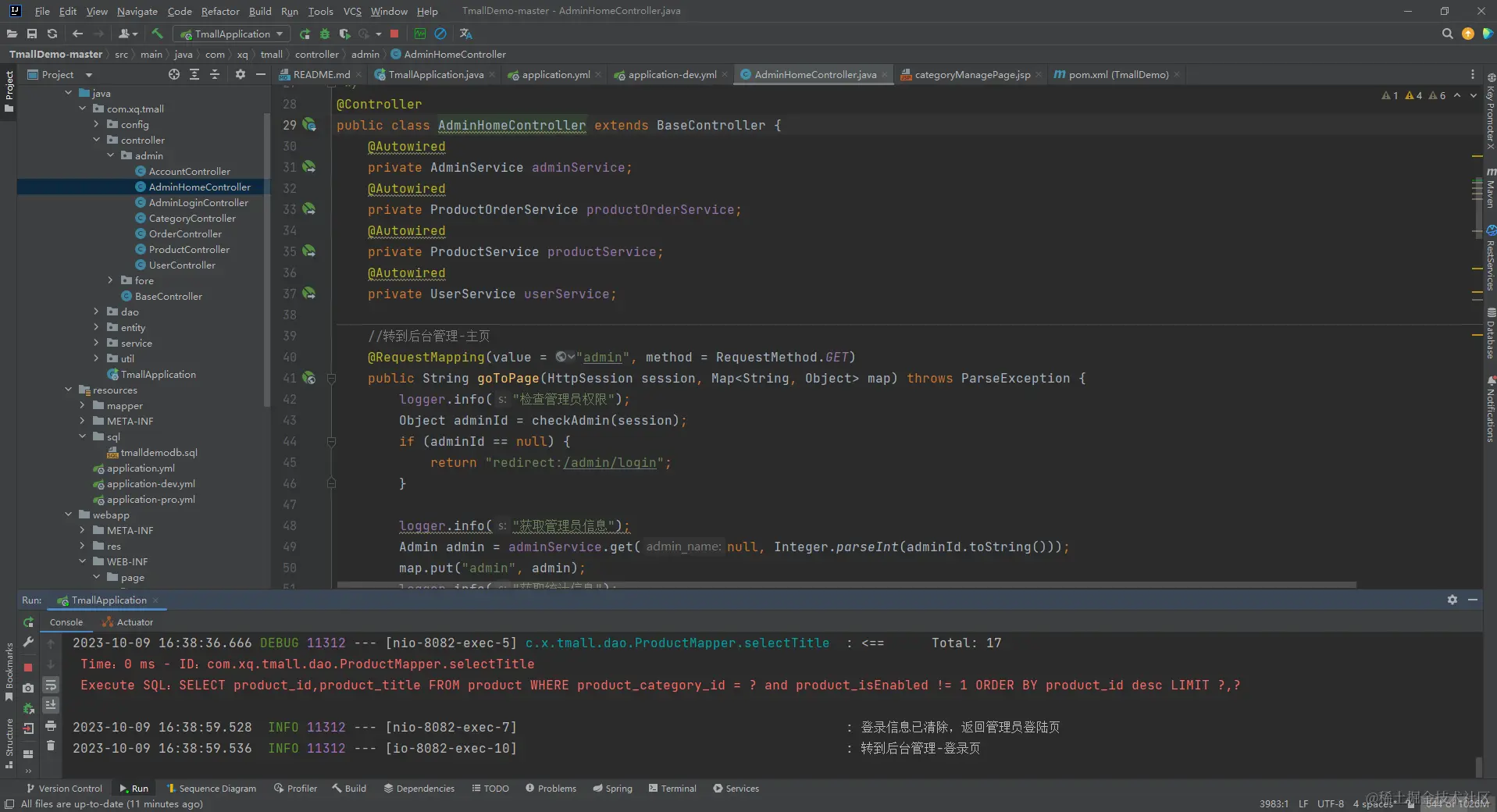Image resolution: width=1497 pixels, height=812 pixels.
Task: Open the VCS menu
Action: [x=352, y=11]
